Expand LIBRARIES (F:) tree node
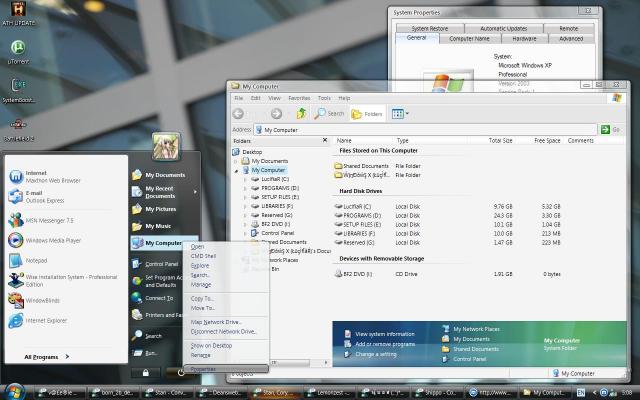Image resolution: width=640 pixels, height=400 pixels. tap(244, 206)
